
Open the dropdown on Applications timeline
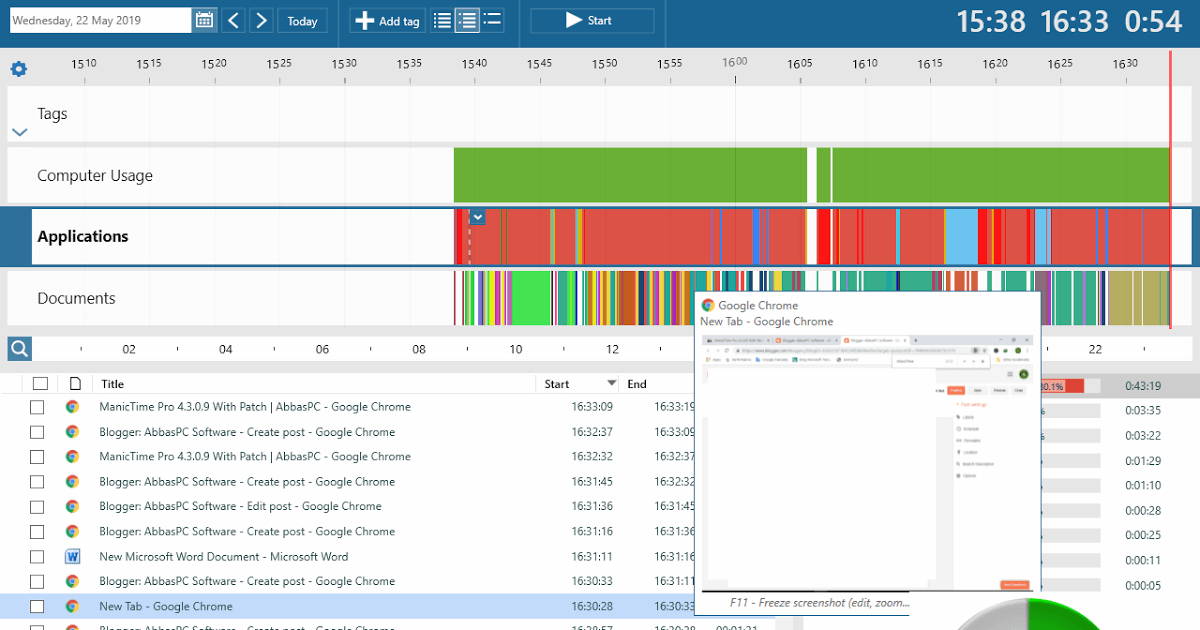(x=478, y=217)
